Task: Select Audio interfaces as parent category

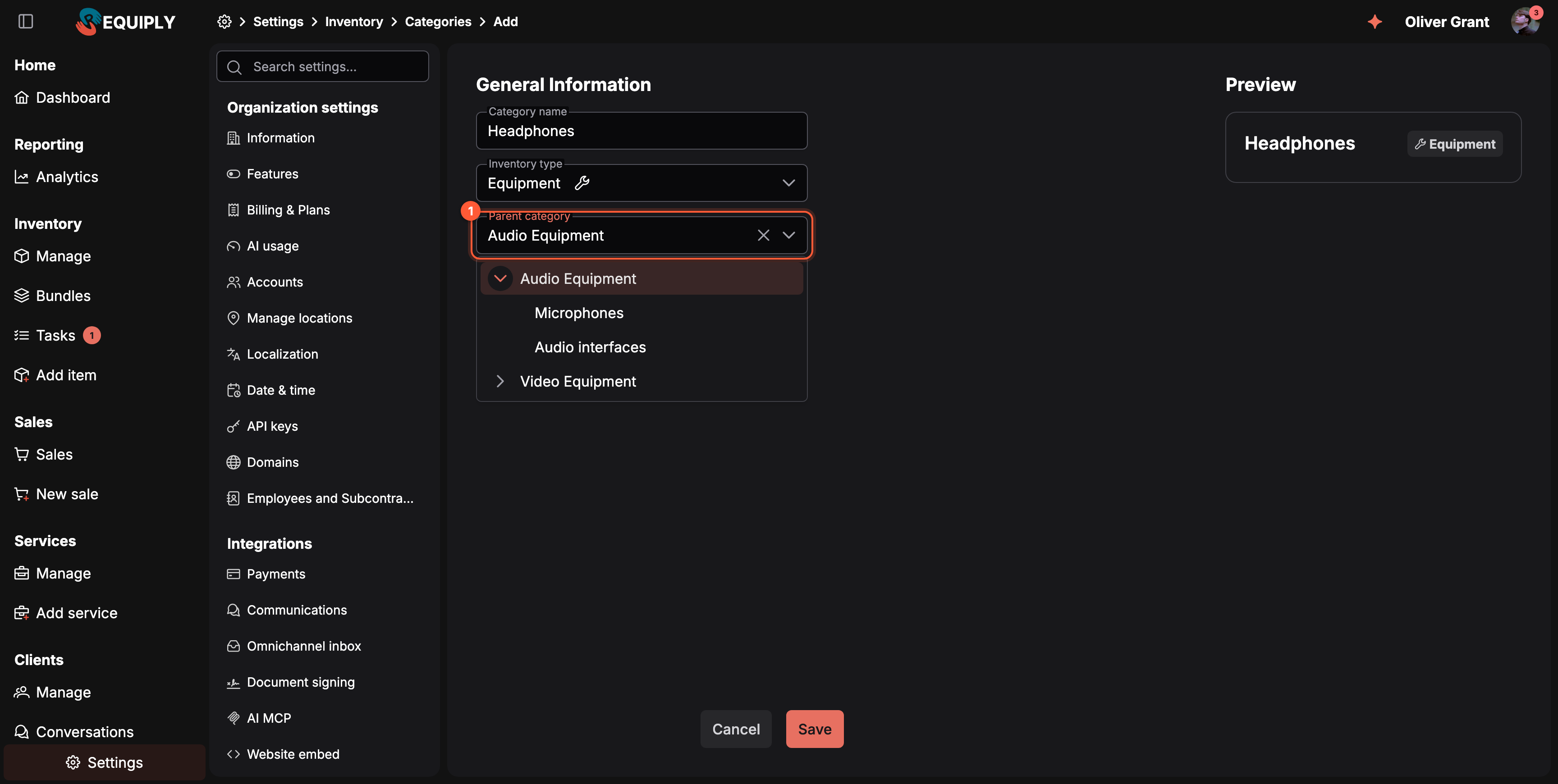Action: pyautogui.click(x=590, y=347)
